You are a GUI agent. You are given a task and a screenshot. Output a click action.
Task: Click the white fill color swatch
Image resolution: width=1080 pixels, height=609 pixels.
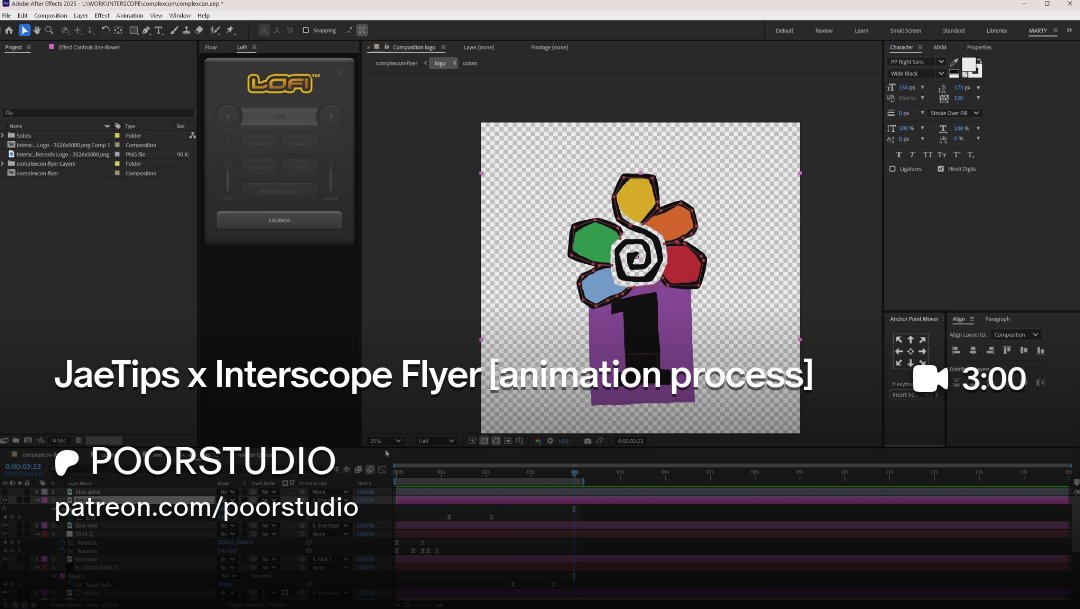point(968,65)
